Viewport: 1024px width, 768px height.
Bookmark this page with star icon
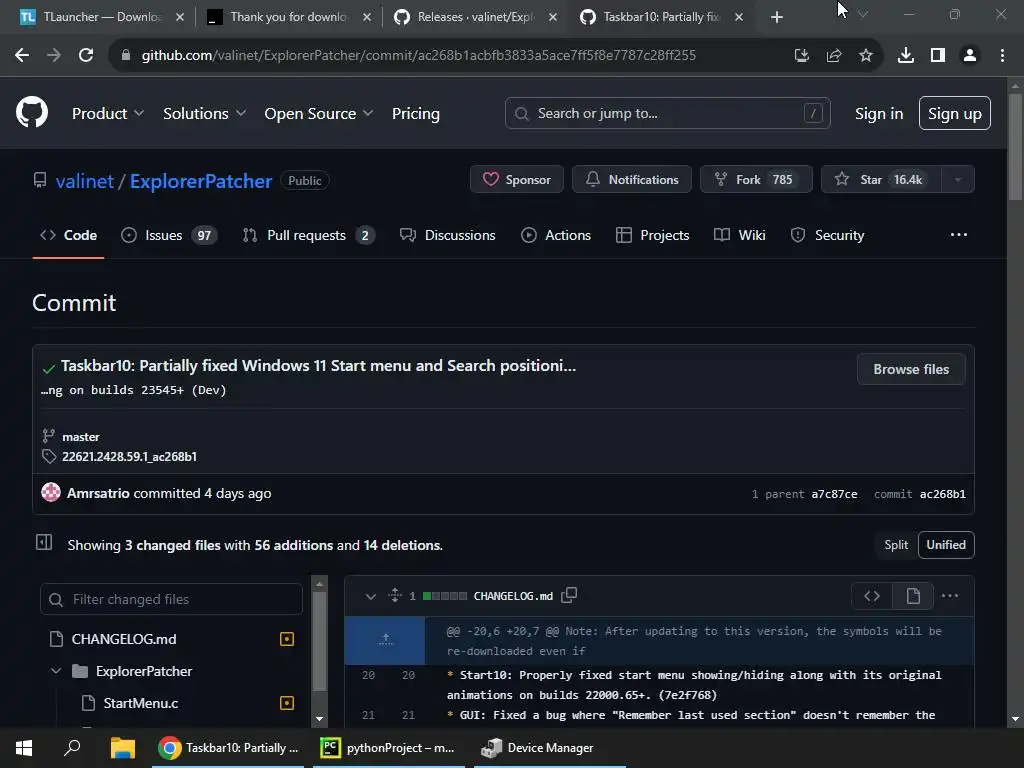pos(865,56)
